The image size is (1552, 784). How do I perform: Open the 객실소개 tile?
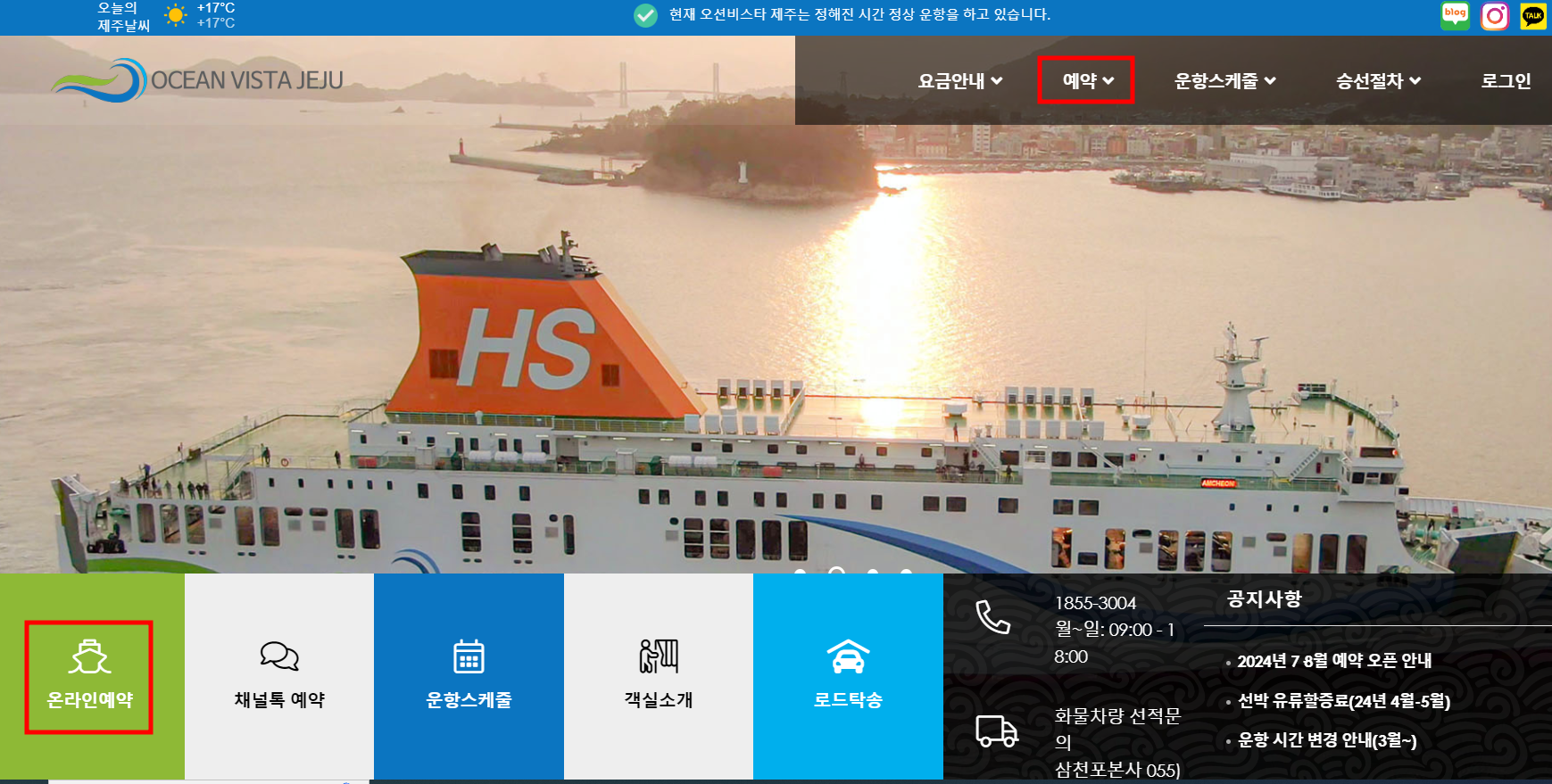[x=659, y=676]
